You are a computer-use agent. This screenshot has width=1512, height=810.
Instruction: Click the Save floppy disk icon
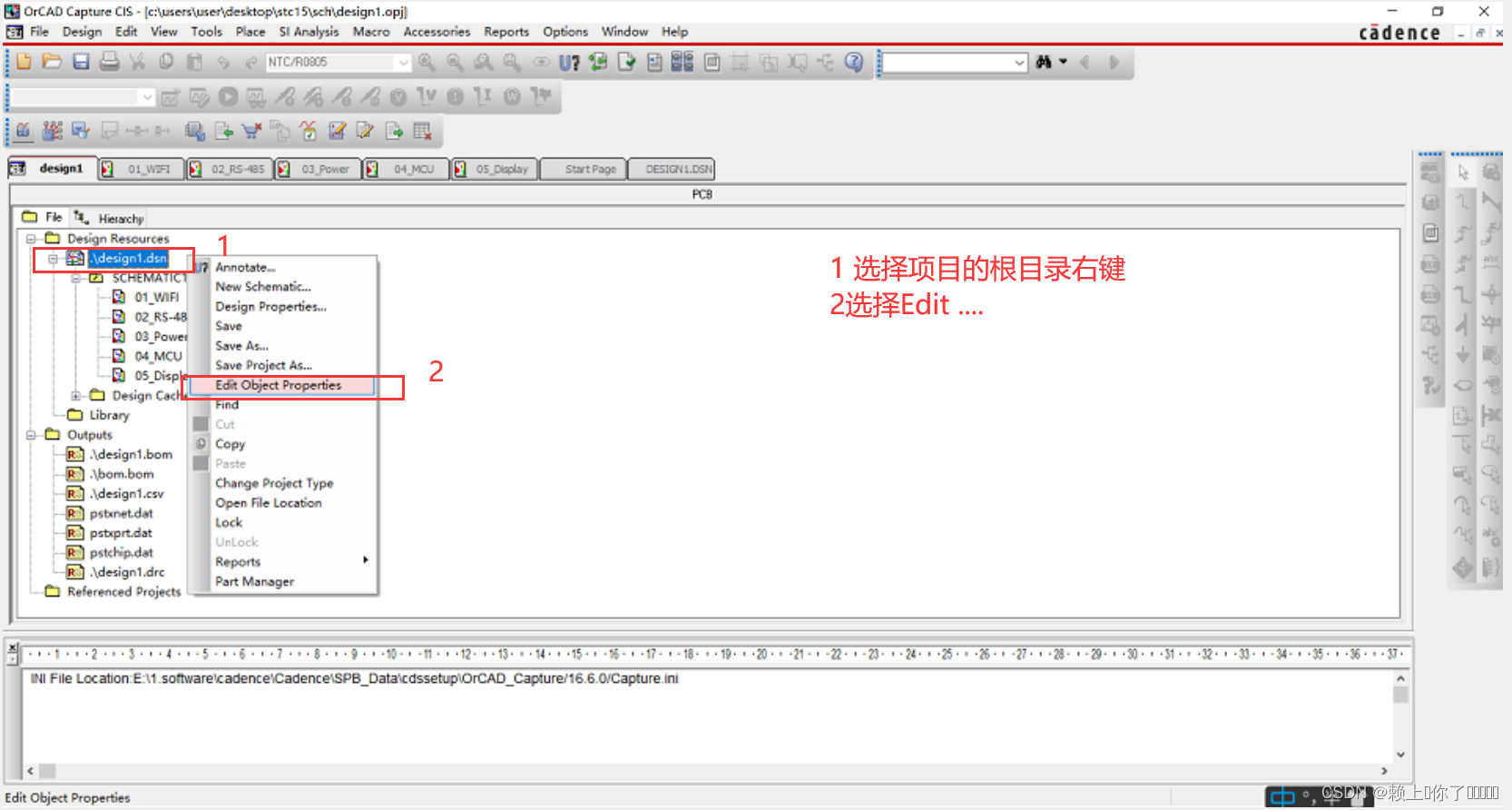pos(81,62)
